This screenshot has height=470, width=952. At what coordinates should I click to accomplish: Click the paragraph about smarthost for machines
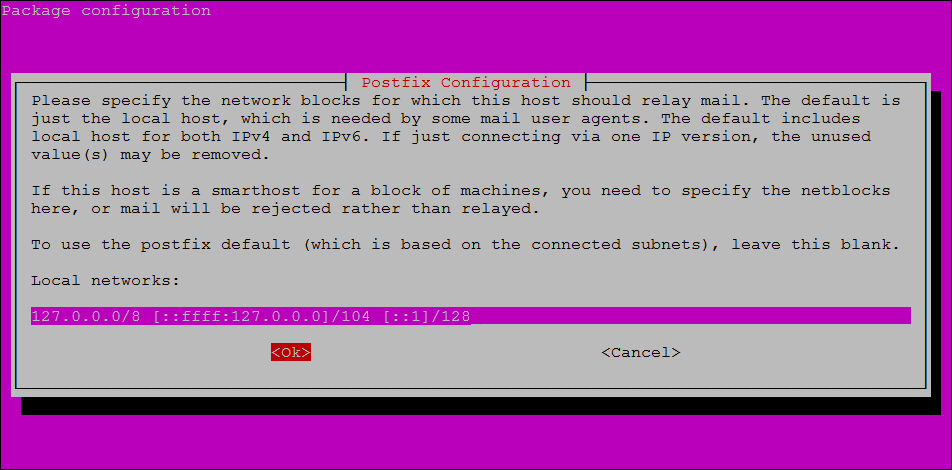(461, 200)
